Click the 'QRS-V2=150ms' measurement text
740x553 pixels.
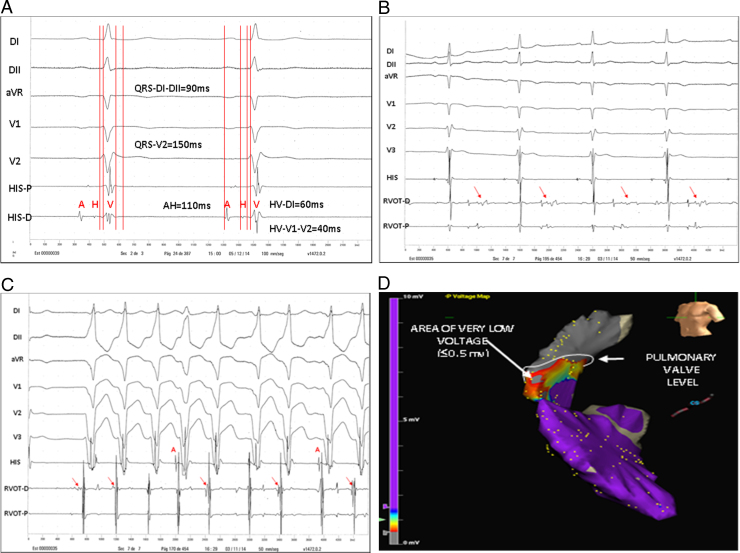pyautogui.click(x=168, y=144)
